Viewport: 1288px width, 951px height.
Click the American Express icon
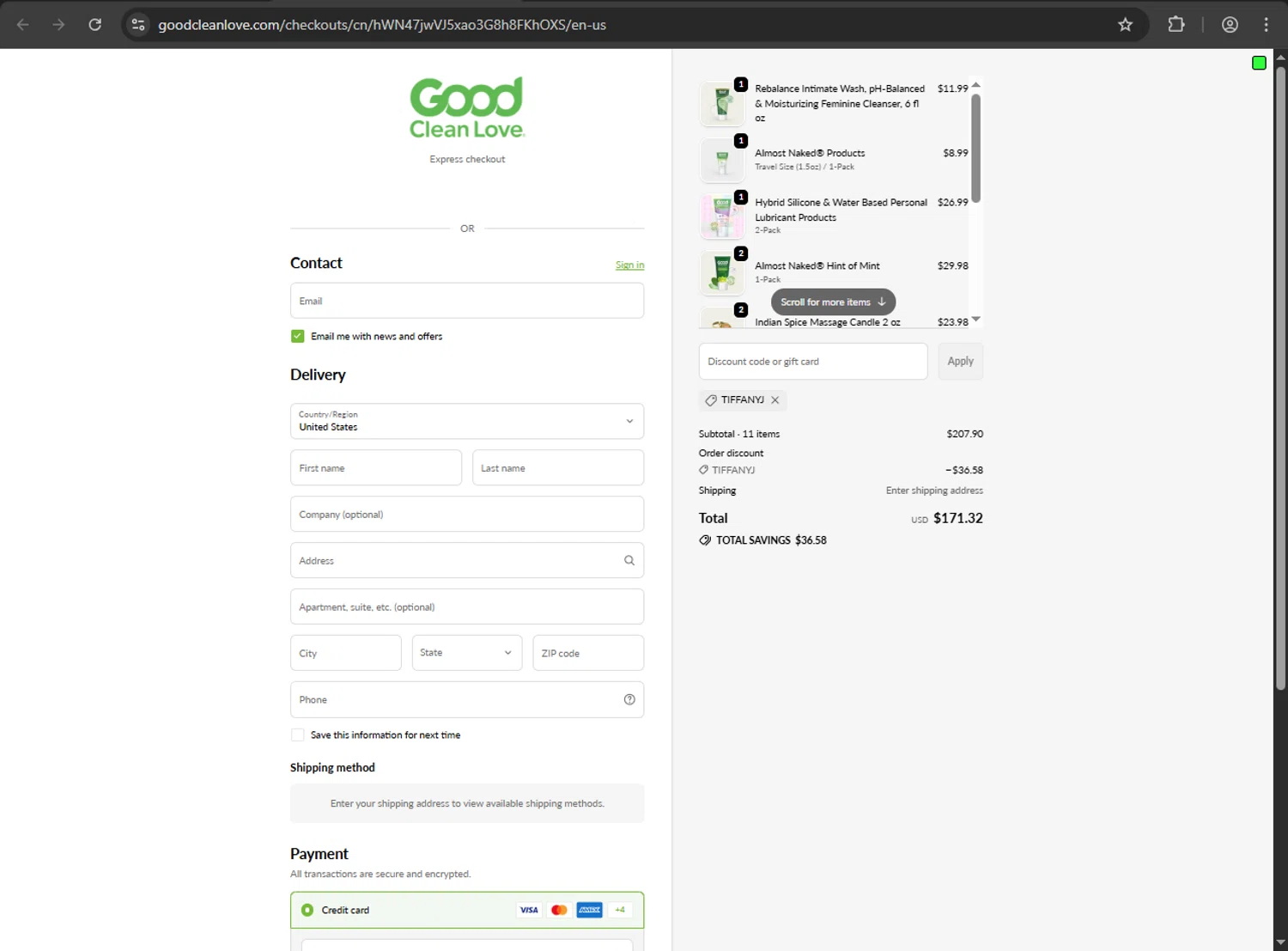coord(589,910)
